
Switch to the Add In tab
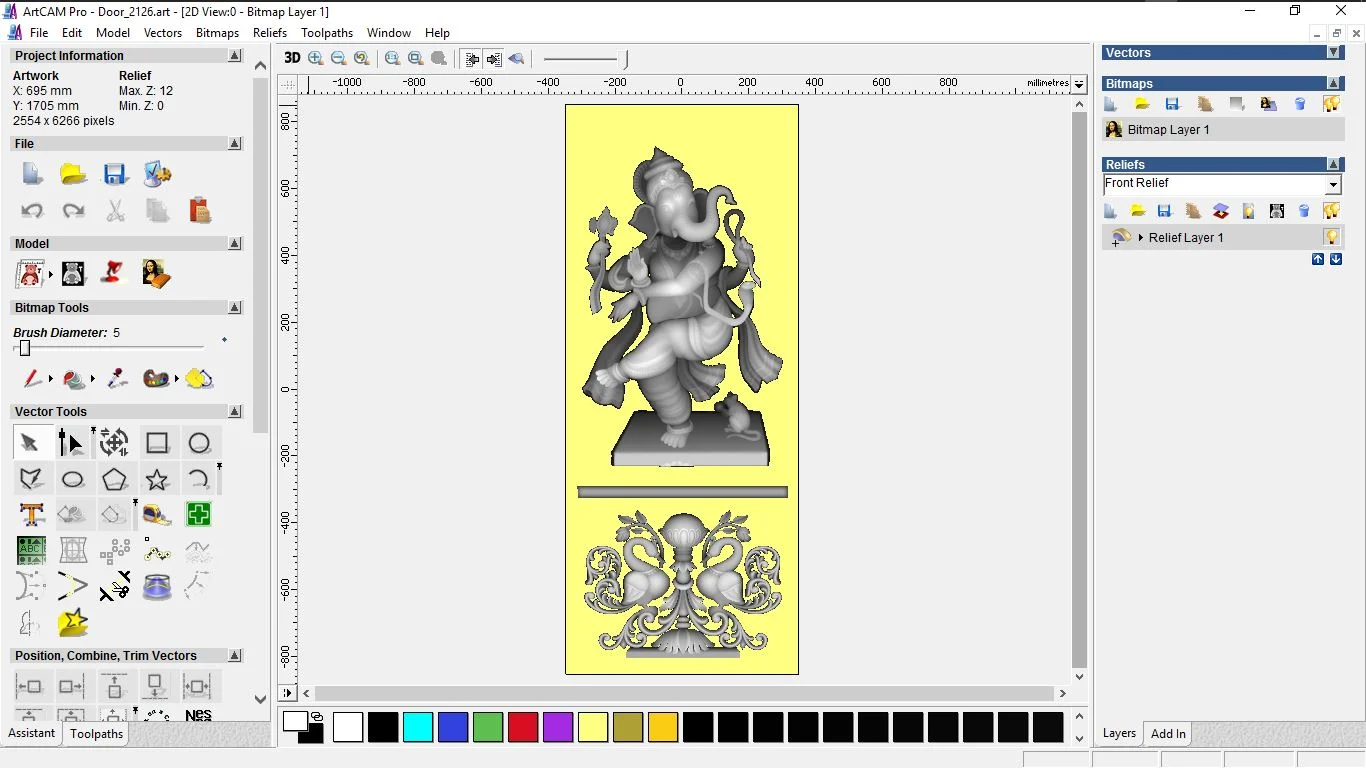(x=1168, y=734)
